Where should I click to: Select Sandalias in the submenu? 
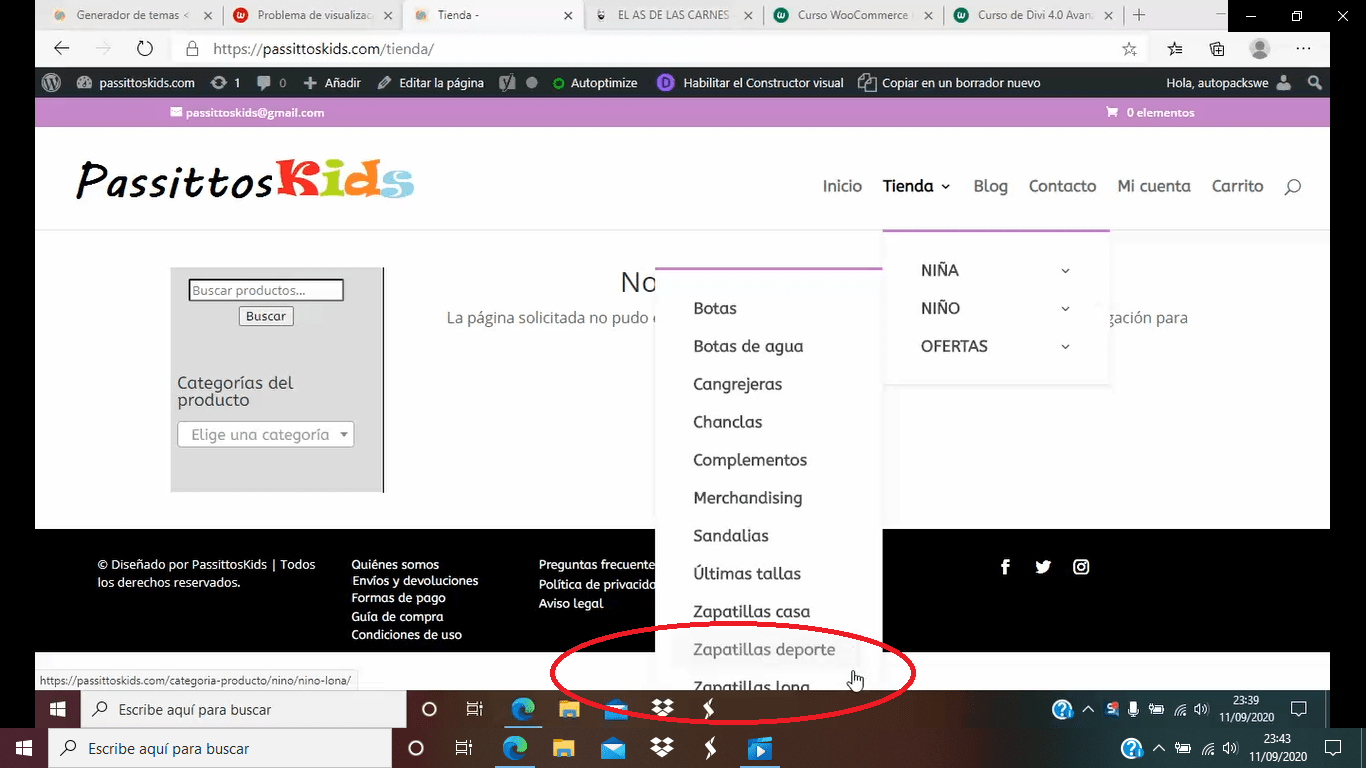[x=731, y=536]
